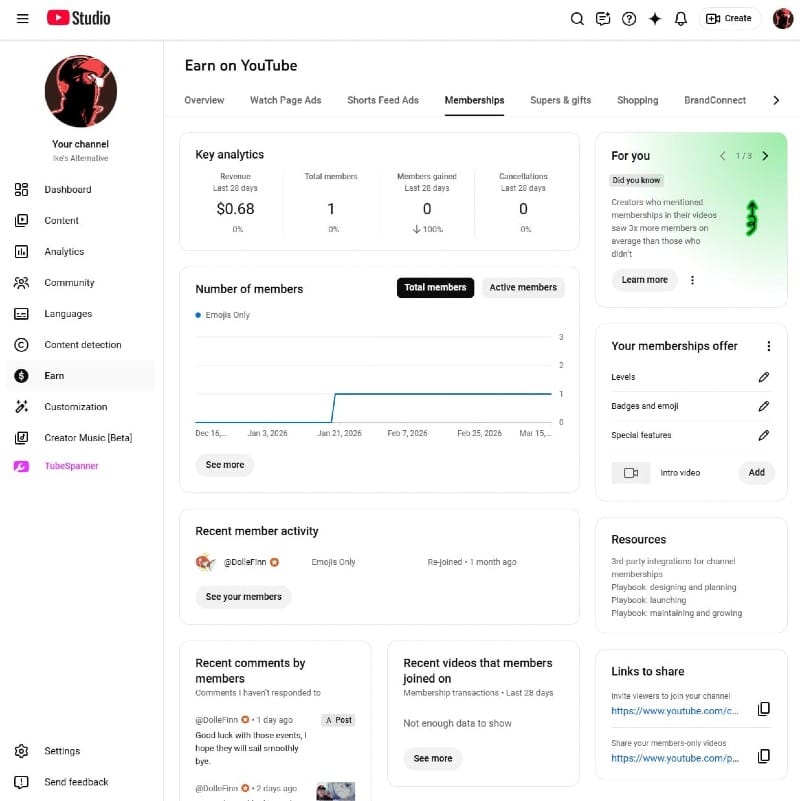The image size is (800, 801).
Task: Open the hamburger navigation menu
Action: click(22, 19)
